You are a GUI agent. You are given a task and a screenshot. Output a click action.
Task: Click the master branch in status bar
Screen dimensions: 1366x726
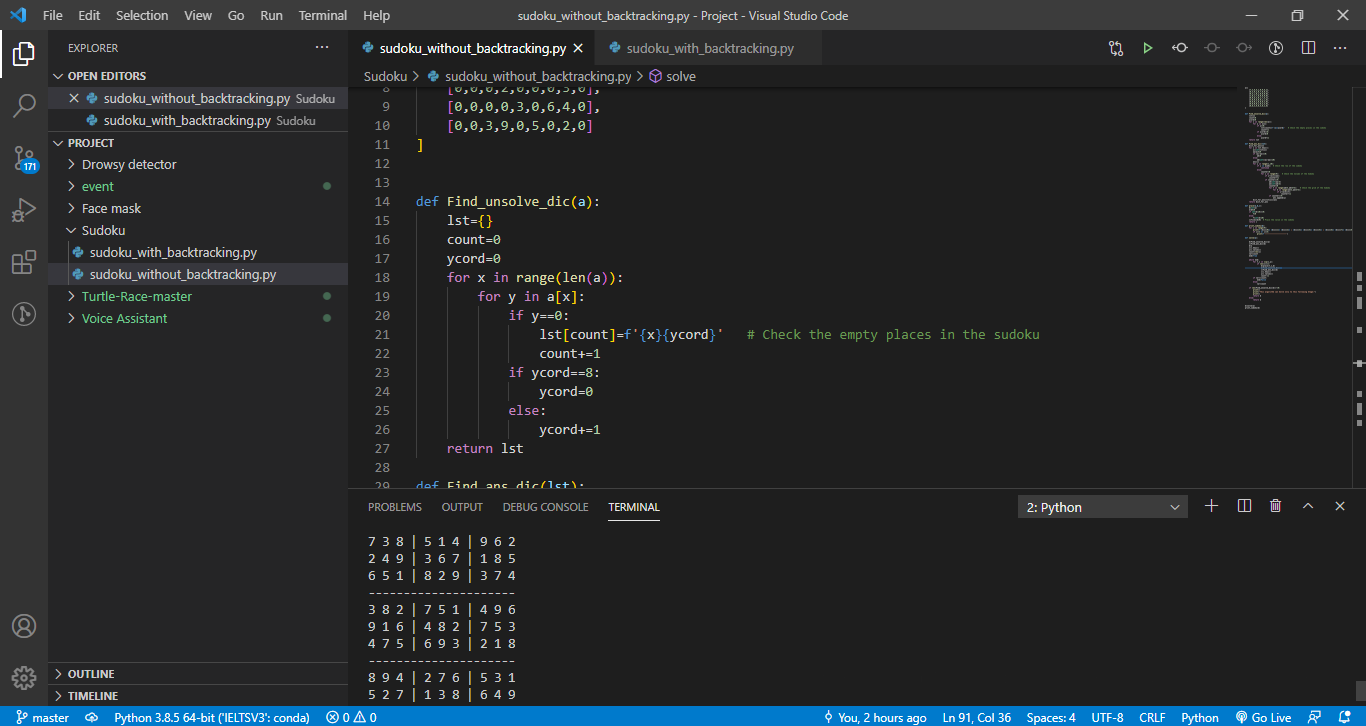[x=42, y=717]
